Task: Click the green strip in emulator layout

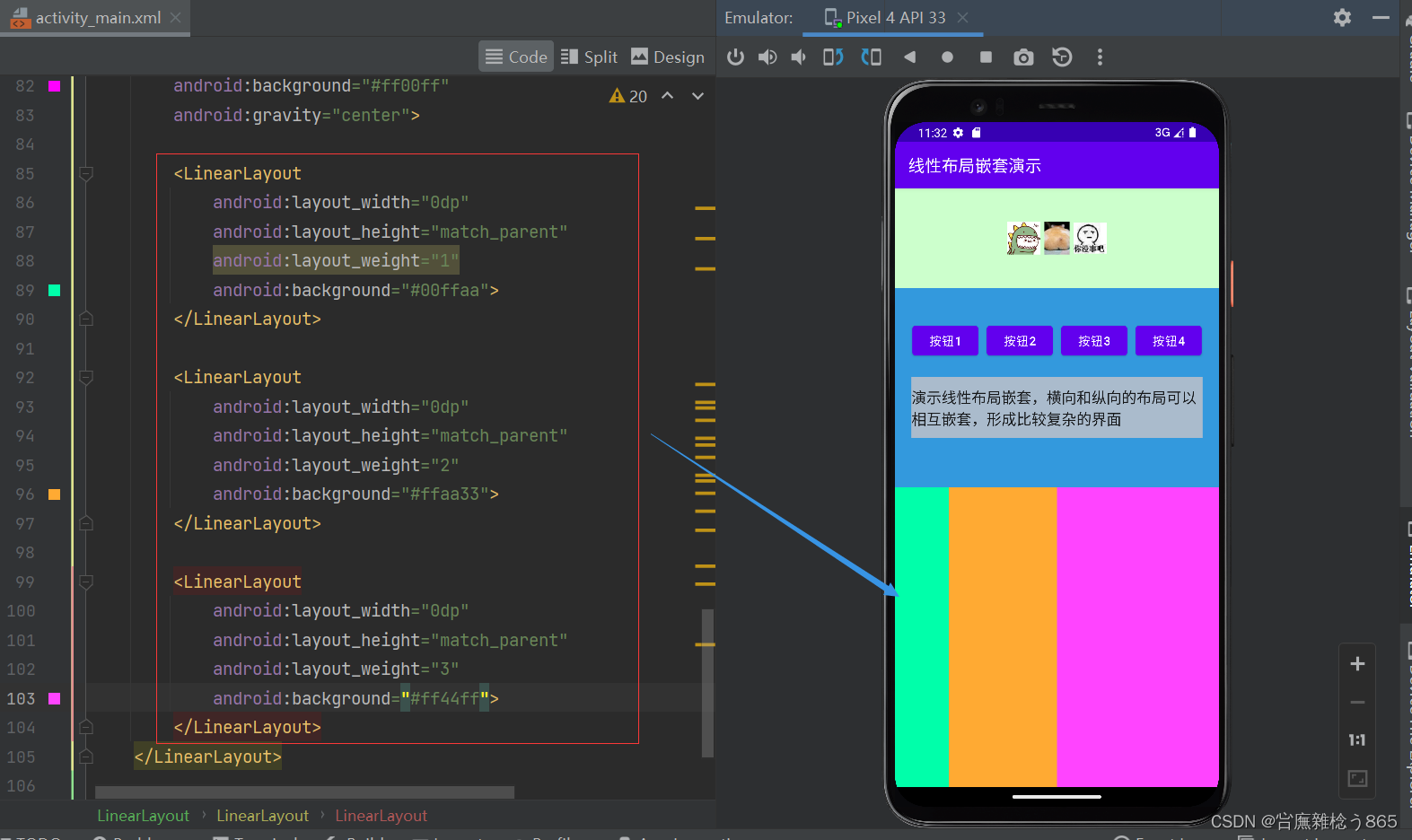Action: coord(922,637)
